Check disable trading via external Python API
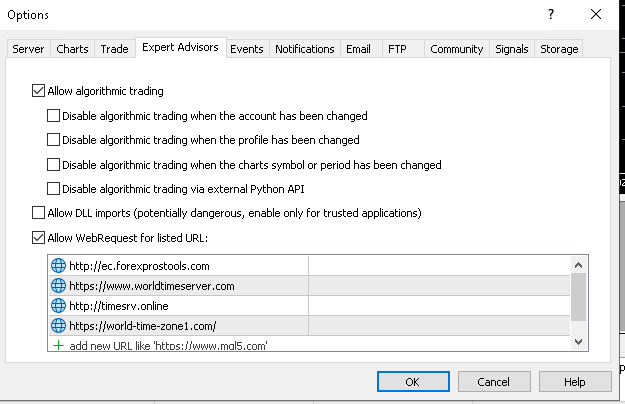This screenshot has width=625, height=404. (54, 189)
